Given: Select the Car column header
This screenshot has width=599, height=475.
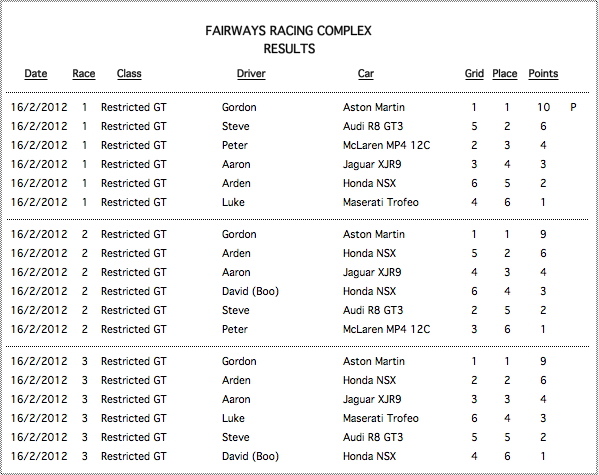Looking at the screenshot, I should pos(366,73).
